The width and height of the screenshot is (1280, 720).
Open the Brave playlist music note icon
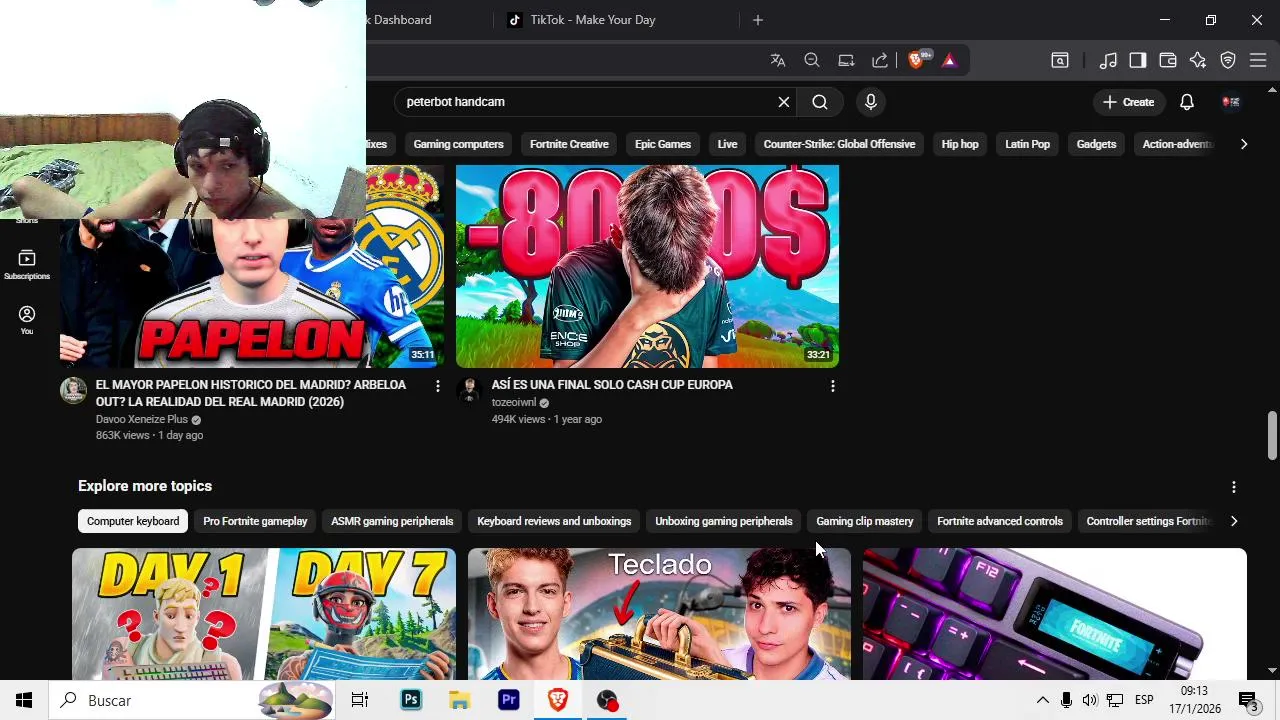[x=1108, y=61]
